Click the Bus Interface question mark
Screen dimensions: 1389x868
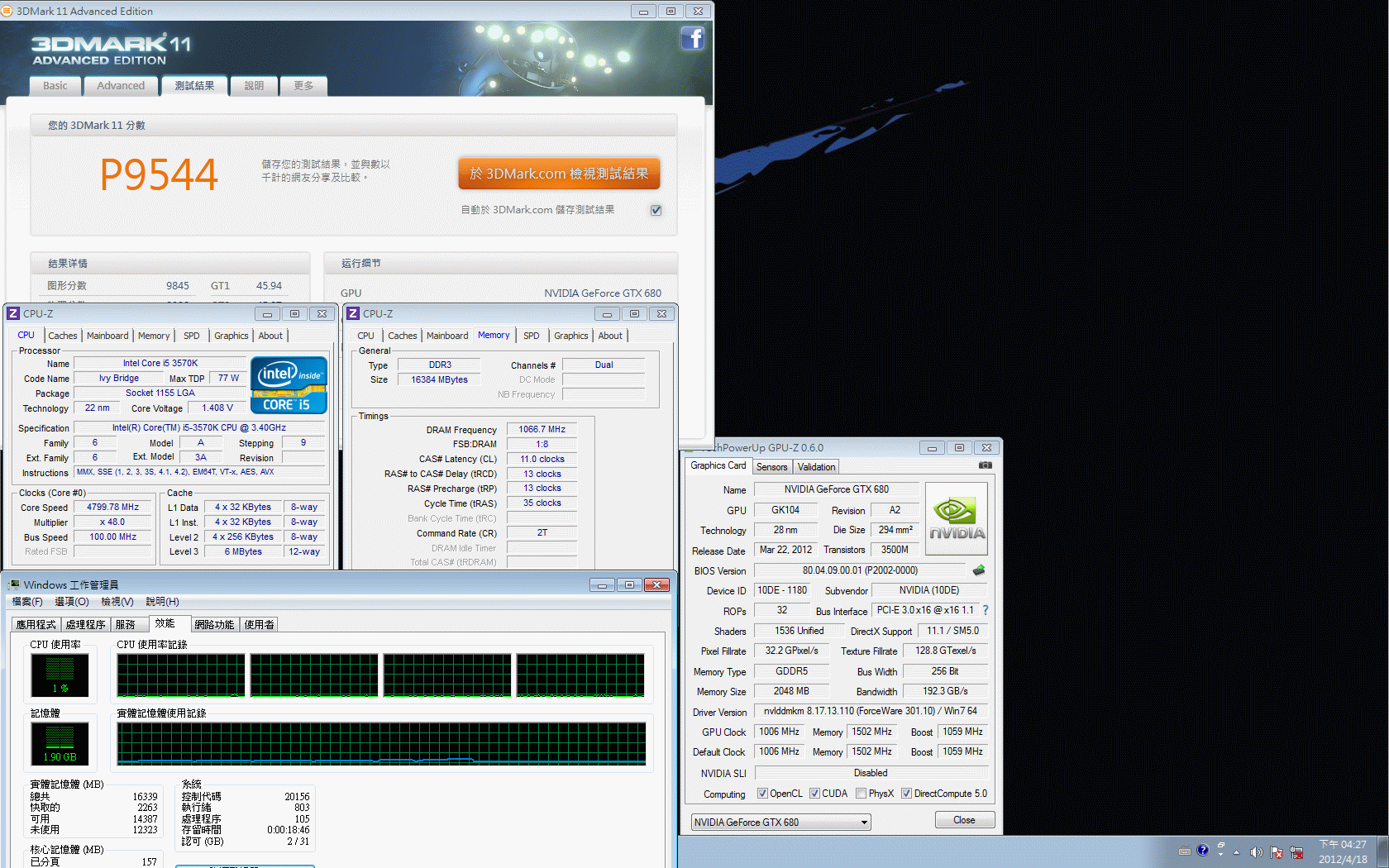tap(986, 610)
